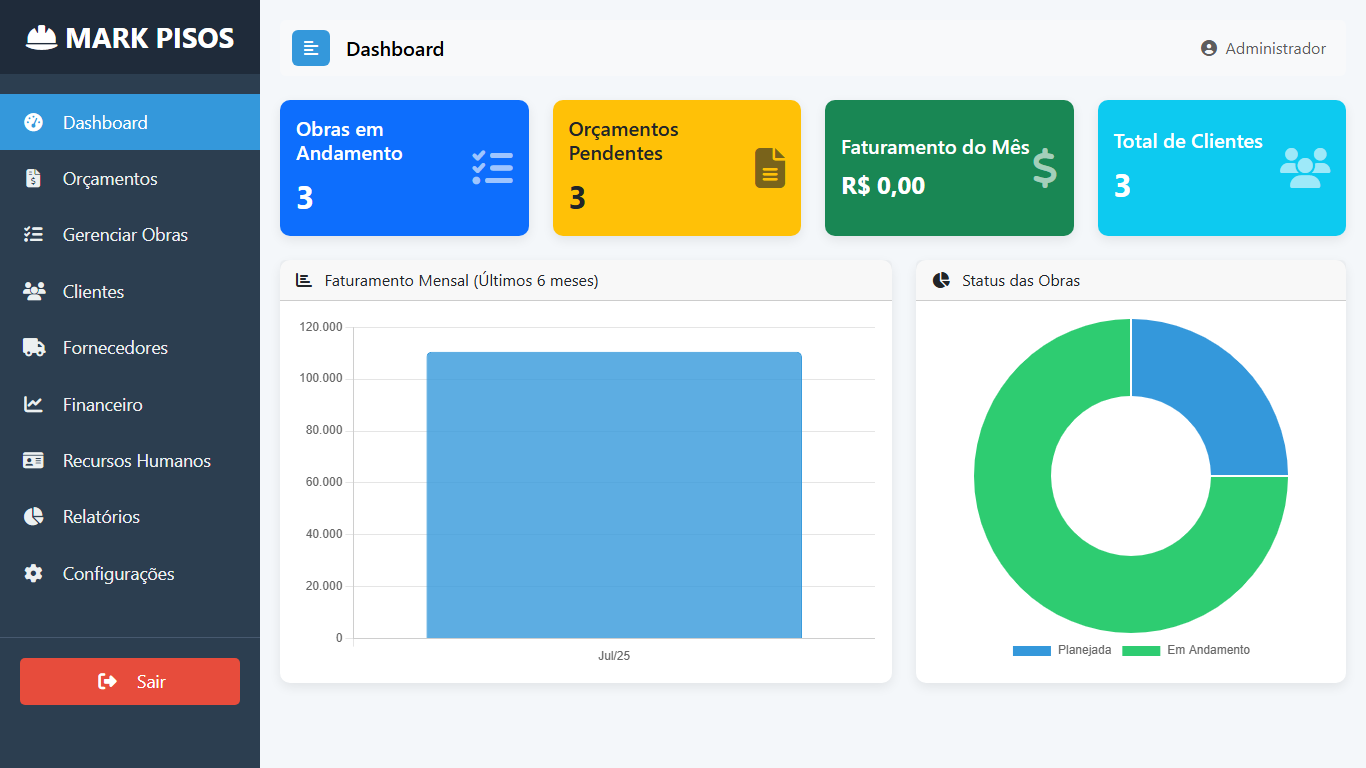Click the MARK PISOS brand title
The height and width of the screenshot is (768, 1366).
tap(150, 38)
